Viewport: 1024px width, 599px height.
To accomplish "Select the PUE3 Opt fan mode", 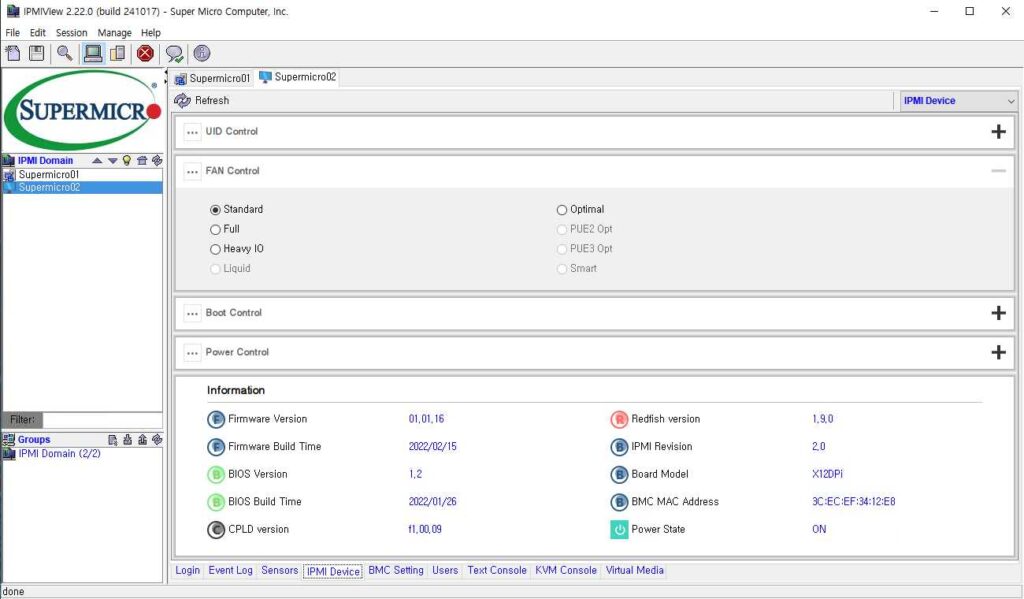I will click(562, 249).
